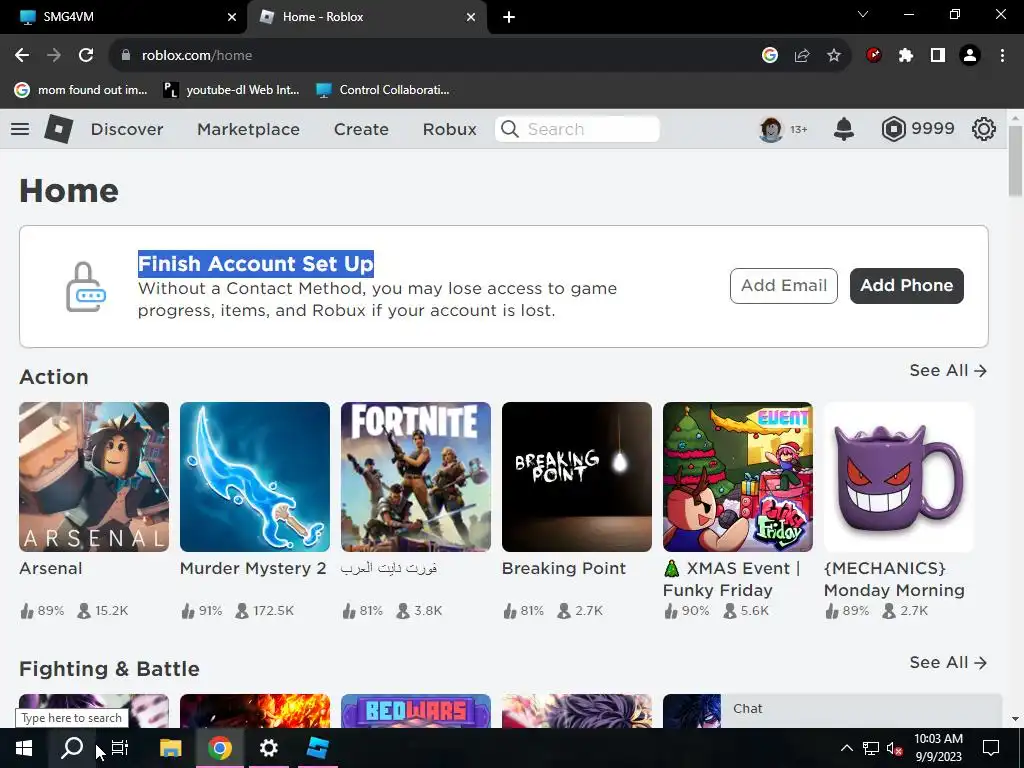Go back with browser back arrow
The height and width of the screenshot is (768, 1024).
[x=22, y=56]
